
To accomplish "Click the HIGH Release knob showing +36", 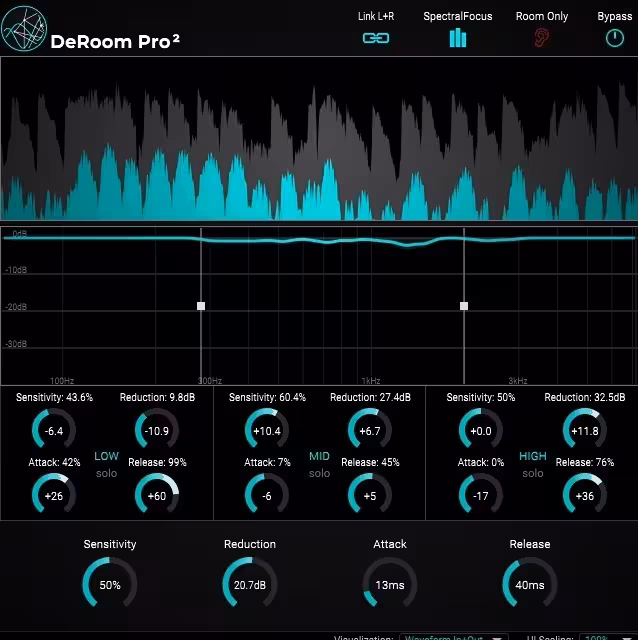I will coord(585,495).
